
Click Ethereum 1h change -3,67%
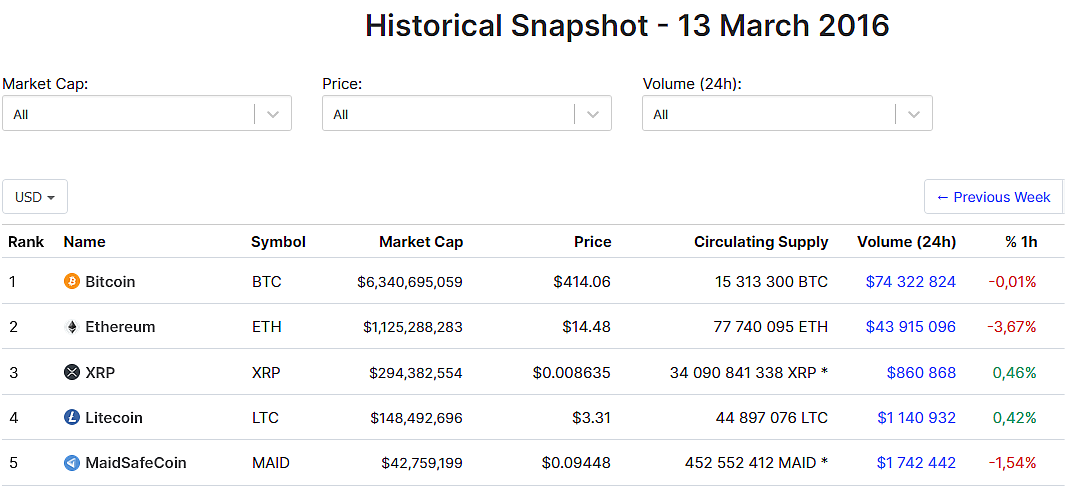pyautogui.click(x=1012, y=327)
